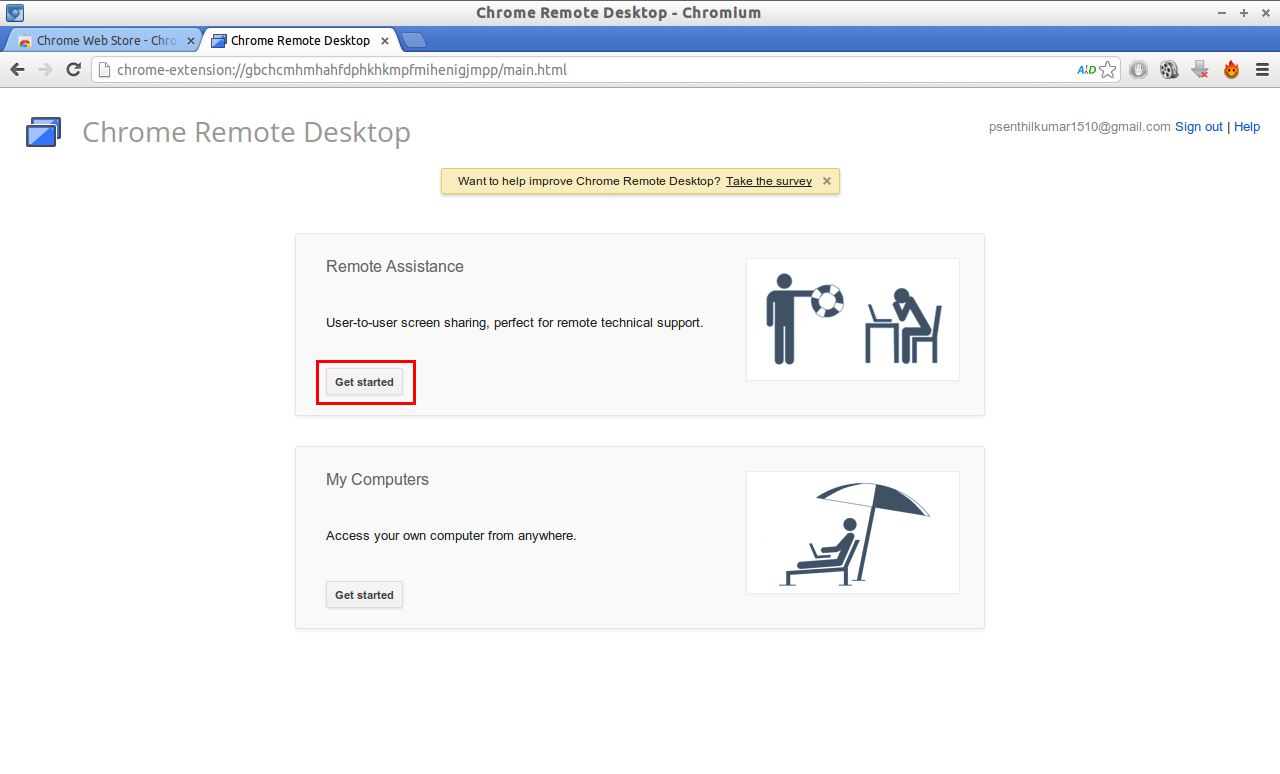The image size is (1280, 774).
Task: Click the page document icon in address bar
Action: tap(103, 70)
